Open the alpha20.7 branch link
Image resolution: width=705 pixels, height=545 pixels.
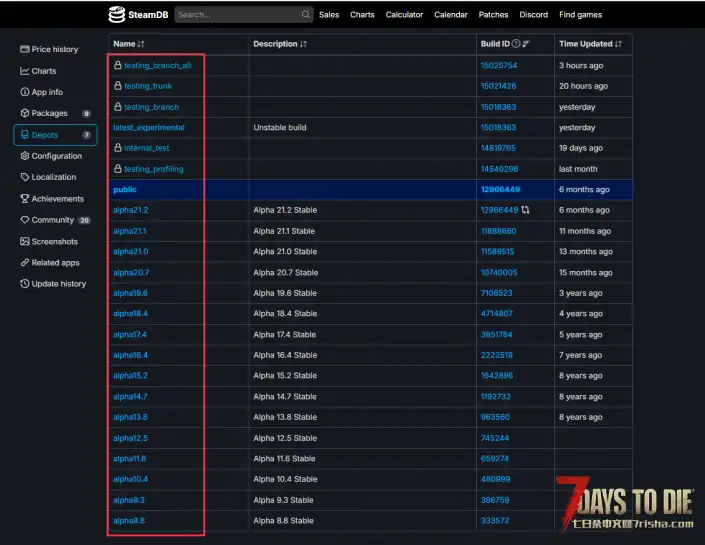pyautogui.click(x=131, y=272)
